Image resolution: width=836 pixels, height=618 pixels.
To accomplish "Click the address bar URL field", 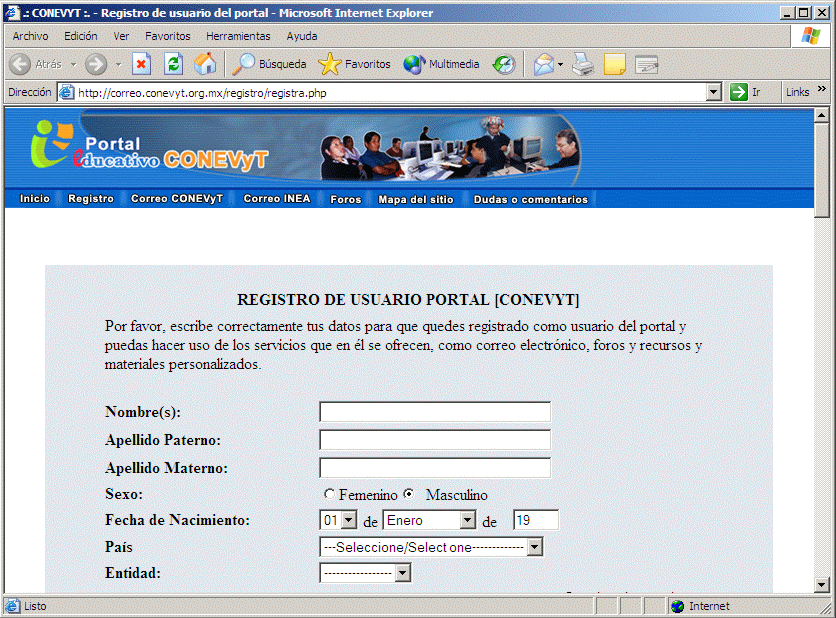I will click(x=391, y=93).
